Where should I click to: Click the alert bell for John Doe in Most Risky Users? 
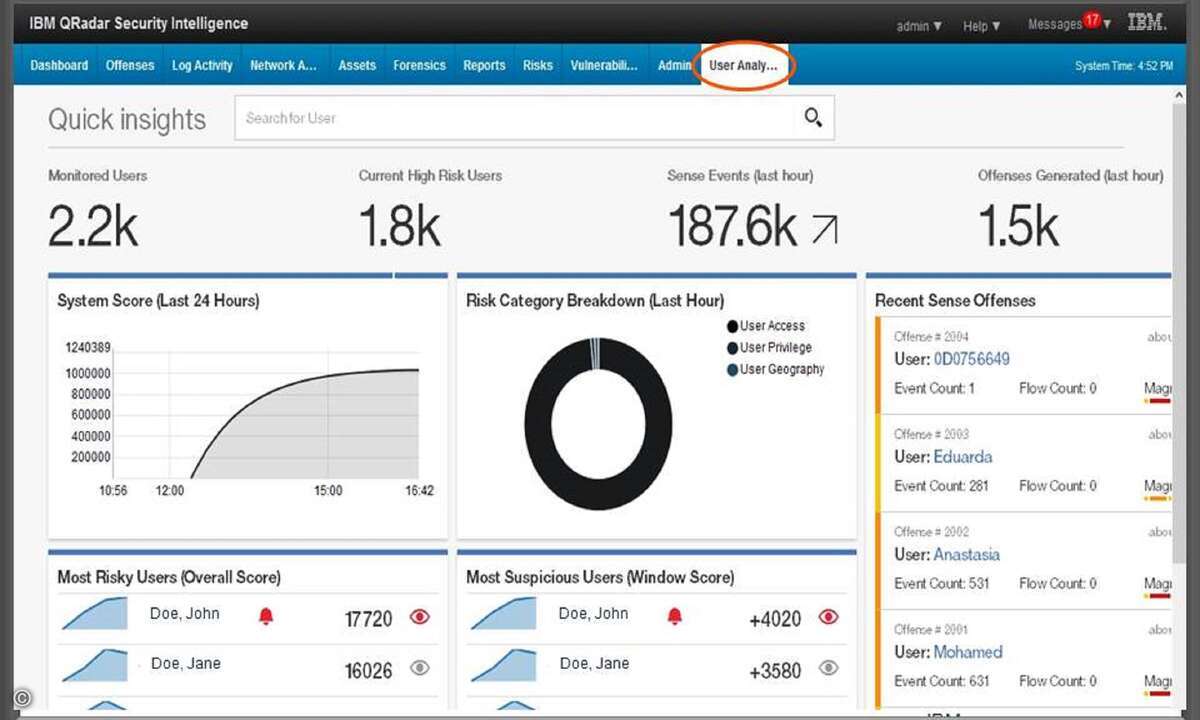[266, 617]
